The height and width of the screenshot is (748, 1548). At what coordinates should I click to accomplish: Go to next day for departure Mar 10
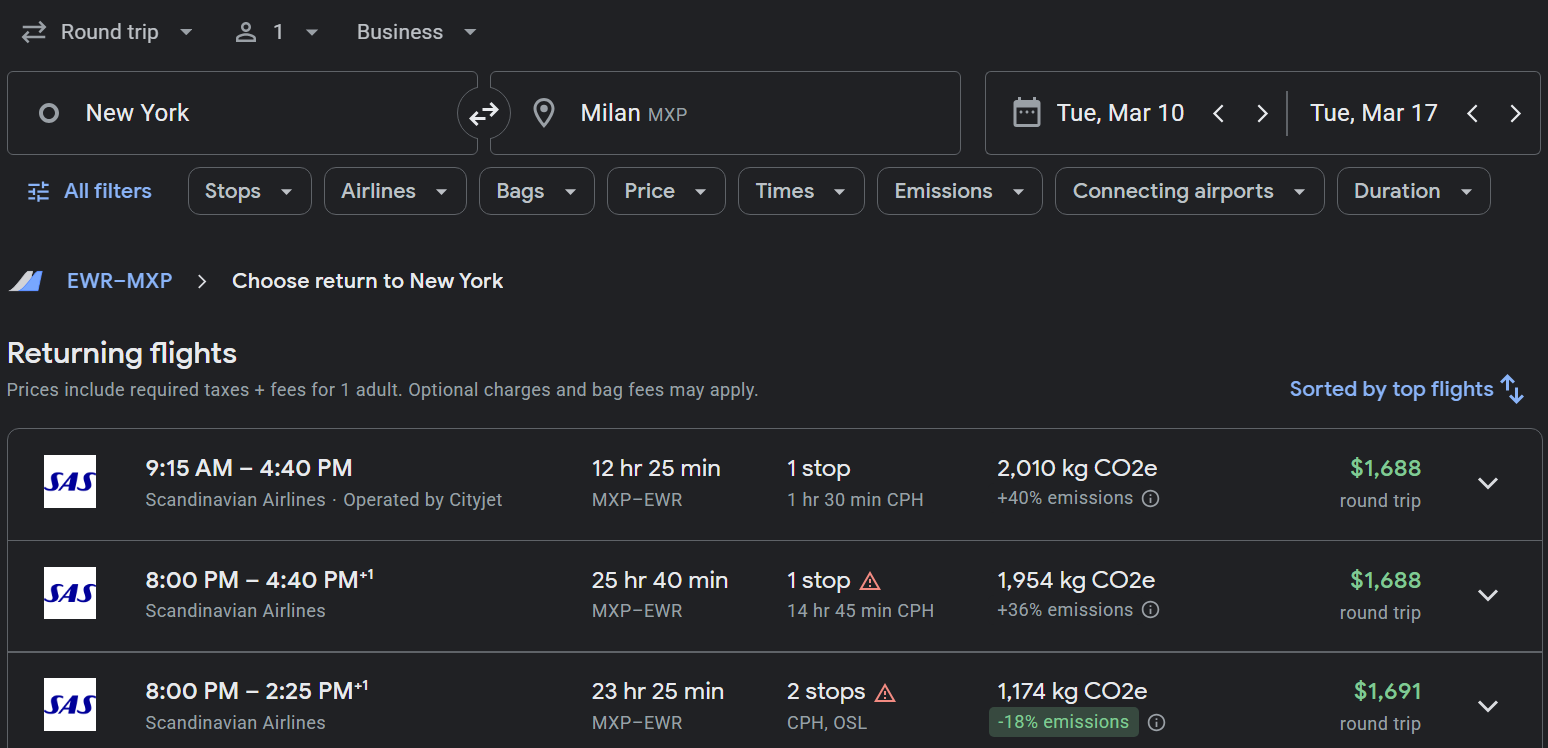tap(1262, 114)
